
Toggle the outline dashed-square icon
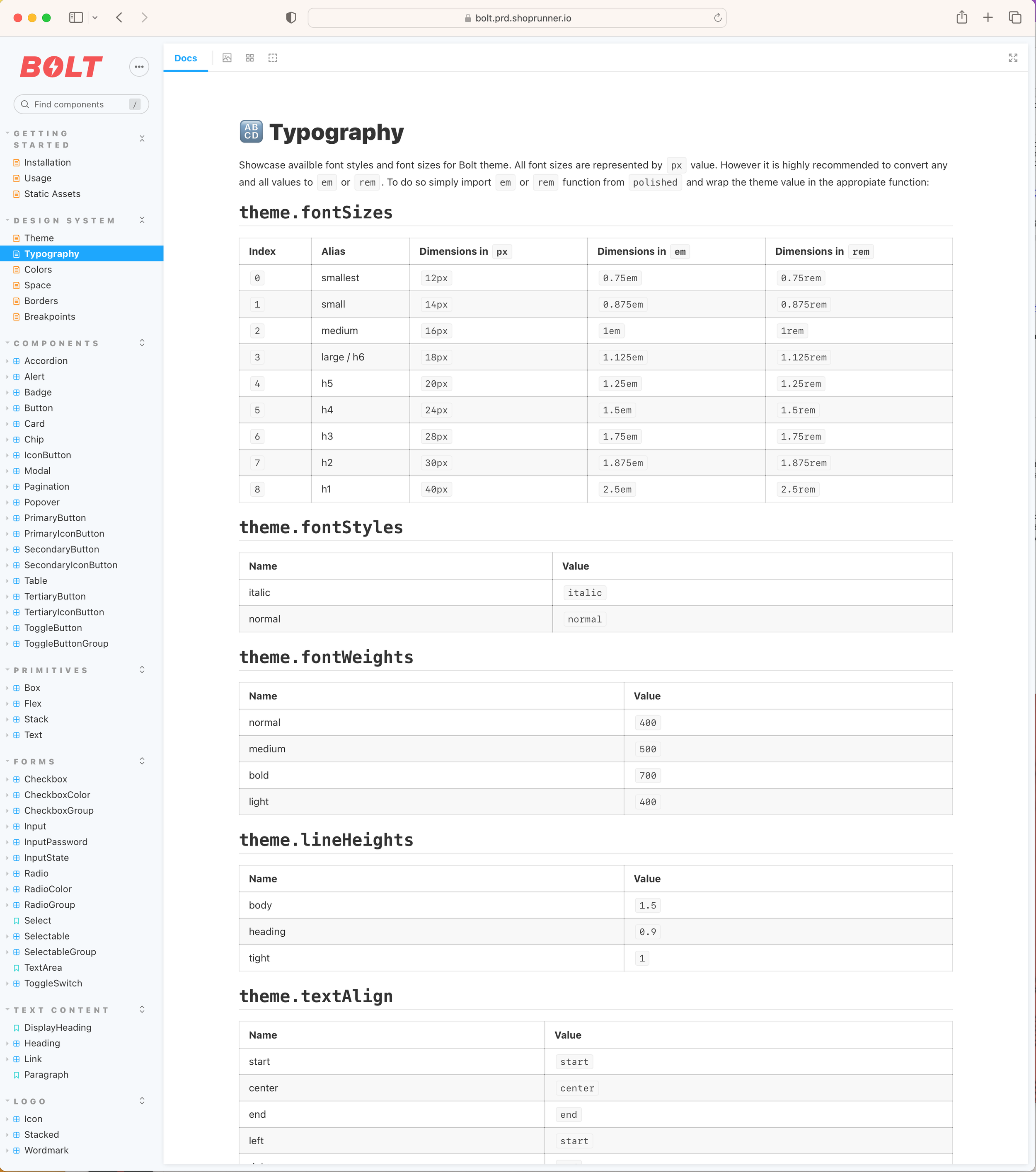click(273, 58)
